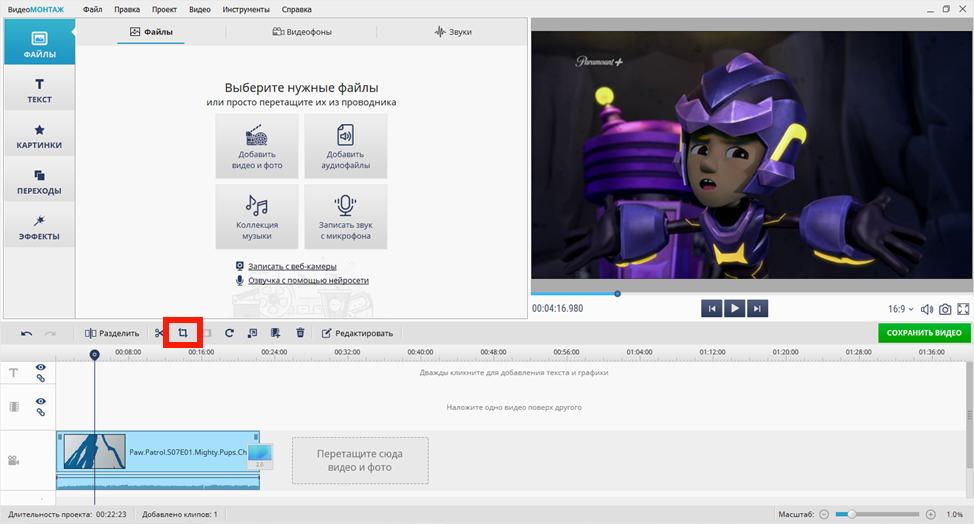
Task: Click the main video track camera icon
Action: 13,461
